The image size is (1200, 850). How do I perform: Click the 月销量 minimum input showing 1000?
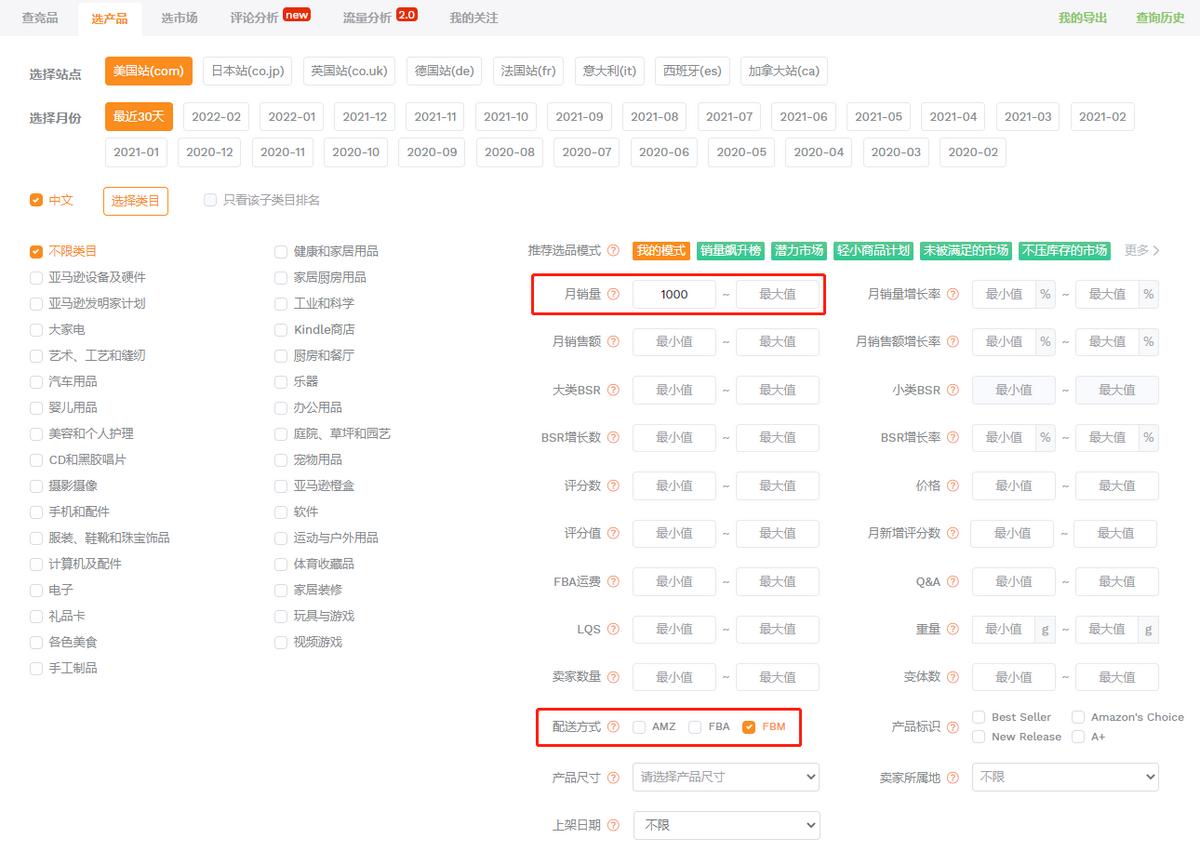[x=674, y=294]
